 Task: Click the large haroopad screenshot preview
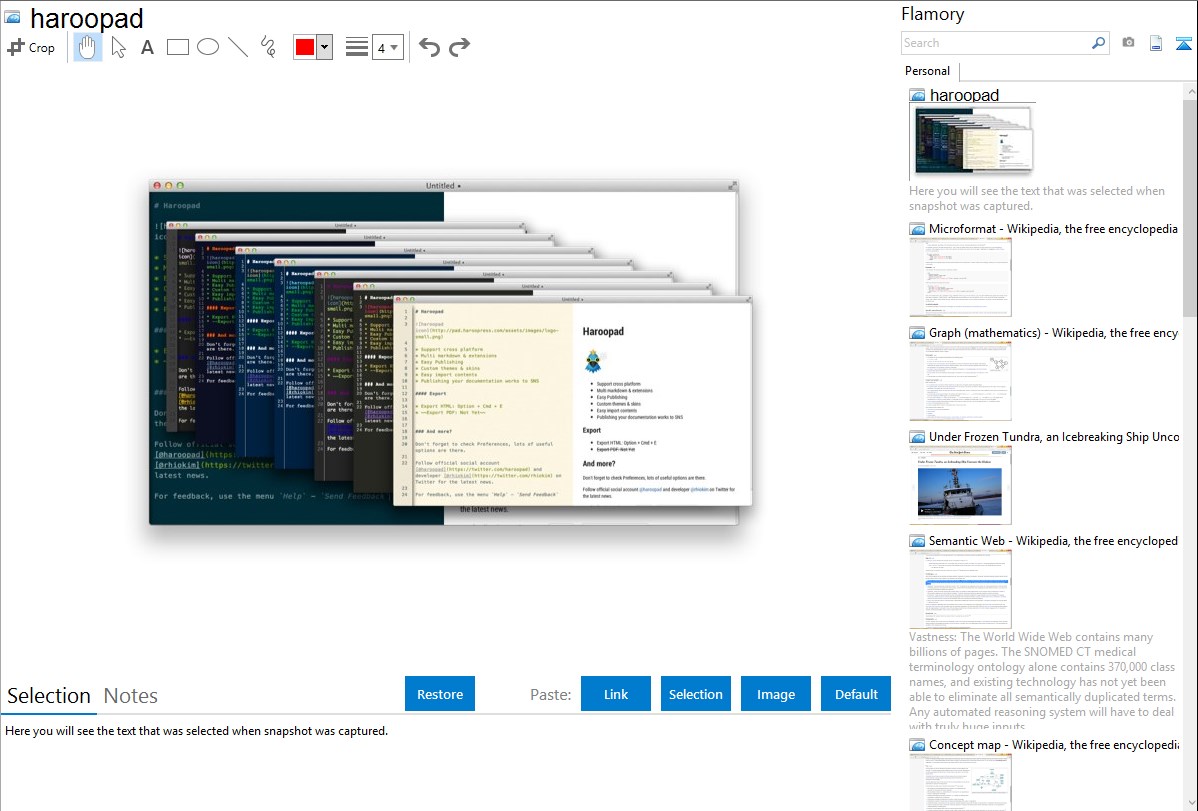pos(451,353)
